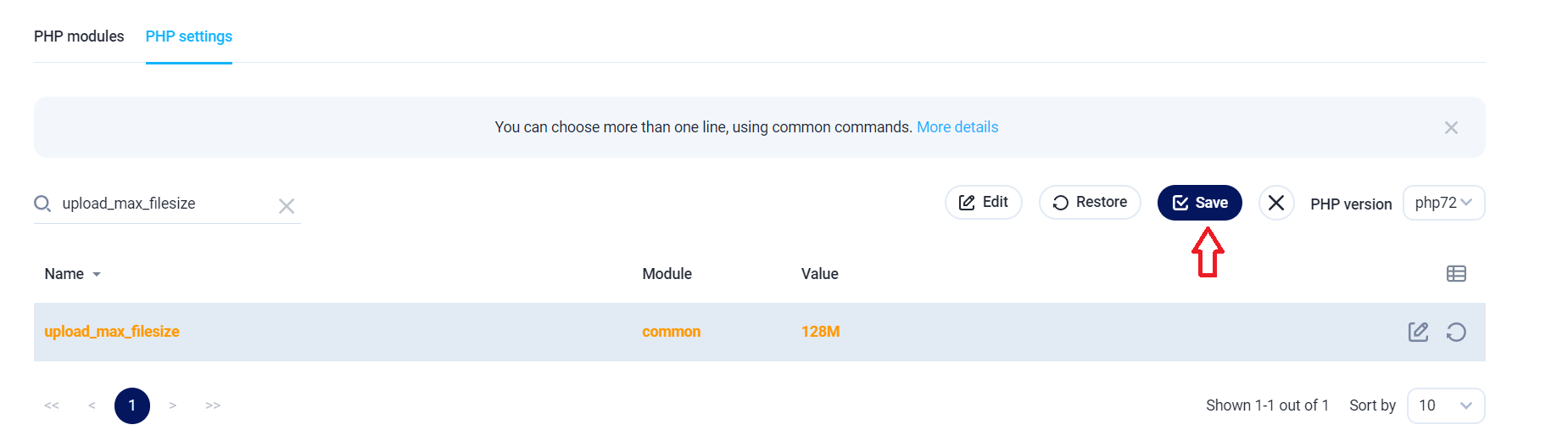
Task: Select the upload_max_filesize row
Action: (760, 332)
